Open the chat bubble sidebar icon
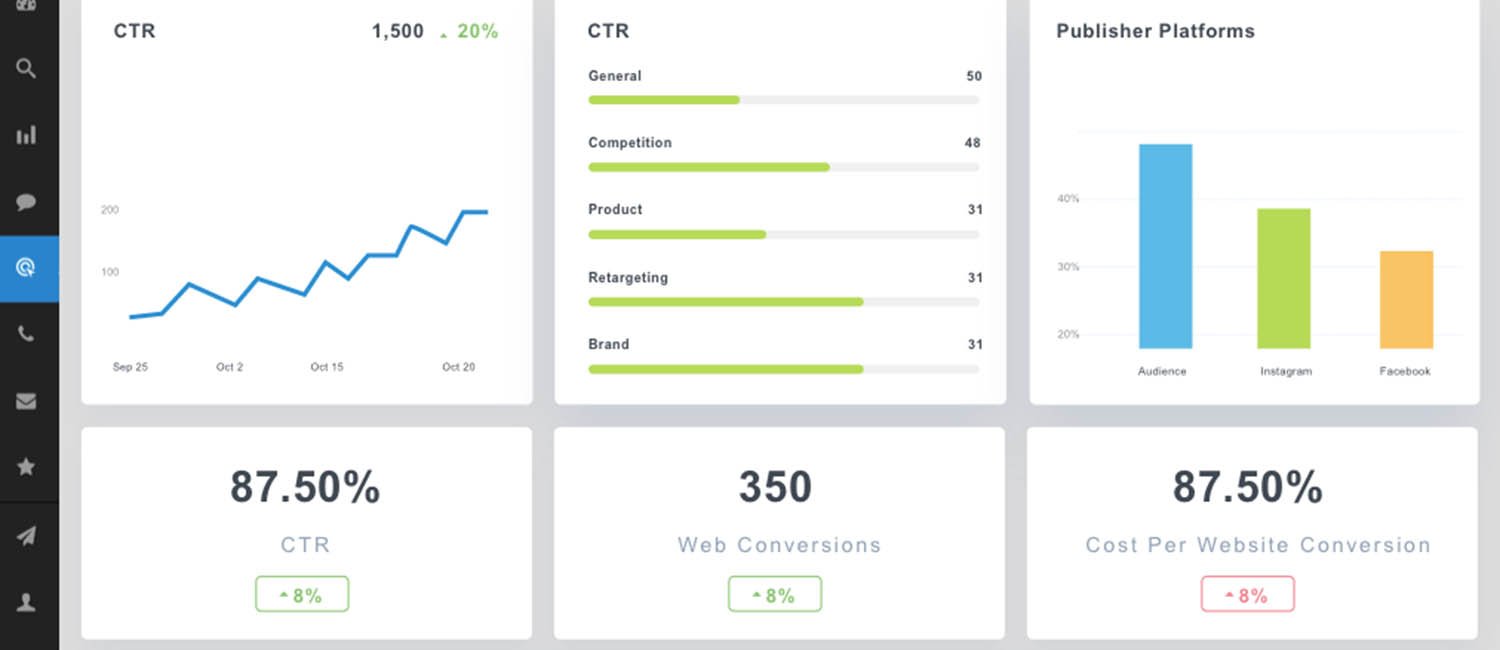1500x650 pixels. (x=27, y=202)
